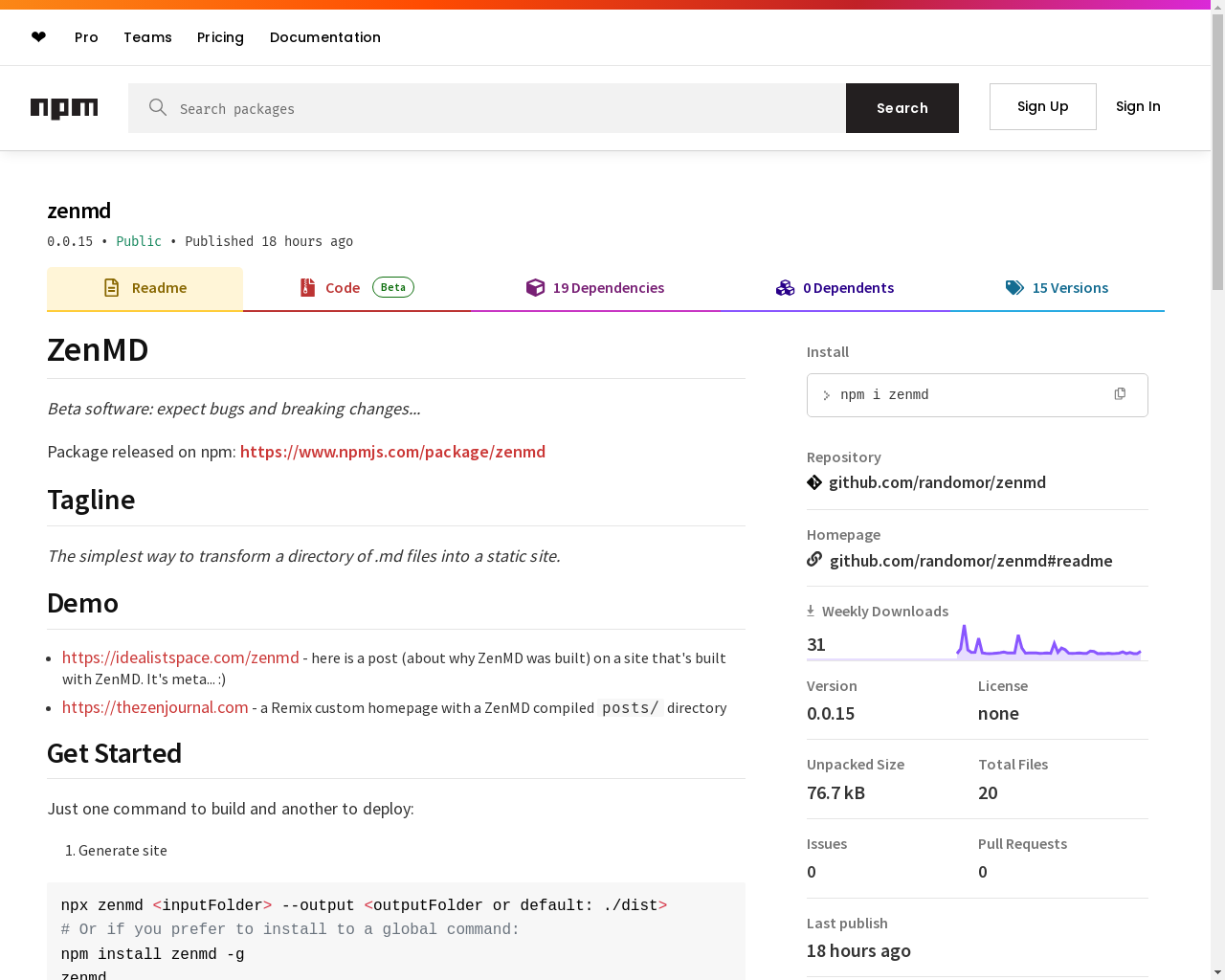This screenshot has width=1225, height=980.
Task: Click the Readme file icon
Action: click(112, 287)
